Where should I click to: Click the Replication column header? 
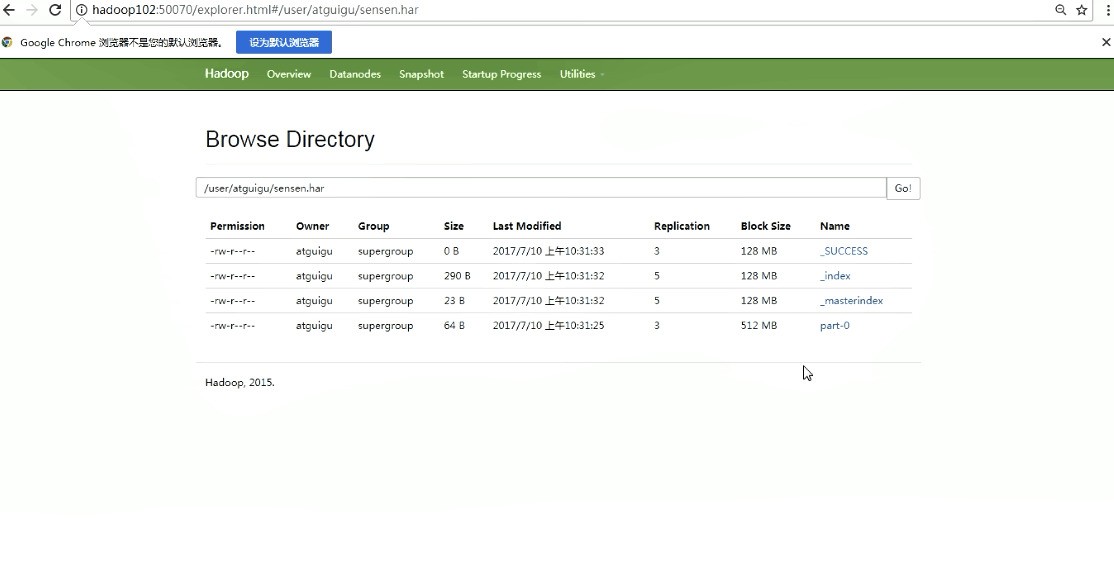681,226
